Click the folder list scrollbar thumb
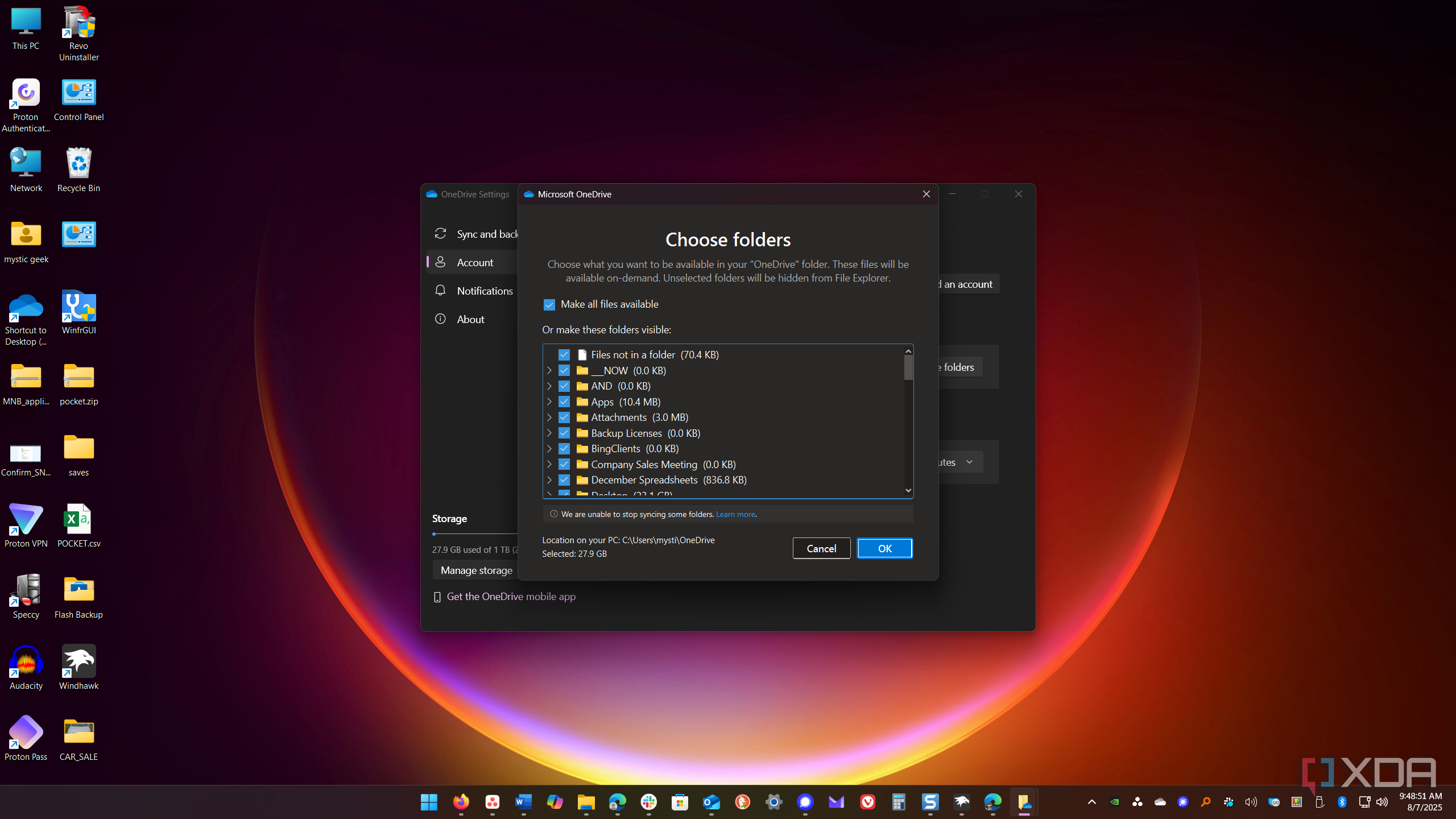This screenshot has width=1456, height=819. coord(908,368)
